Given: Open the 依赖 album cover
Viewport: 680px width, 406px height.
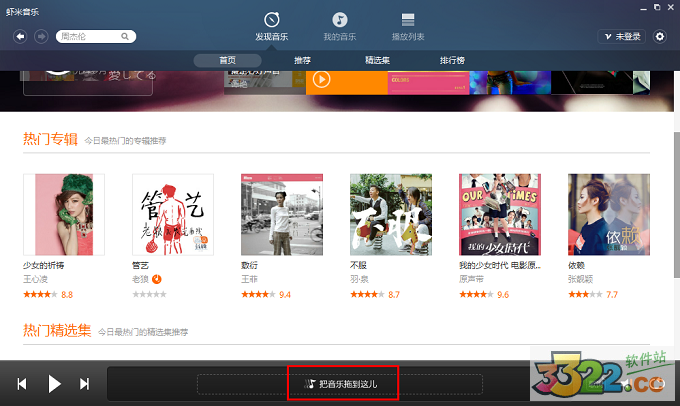Looking at the screenshot, I should coord(609,215).
